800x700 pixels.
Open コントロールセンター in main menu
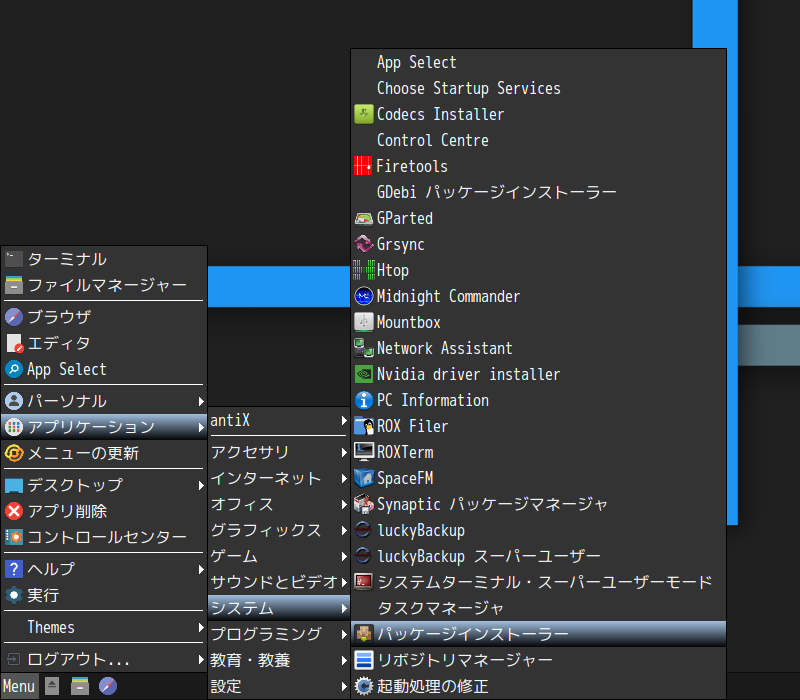tap(104, 537)
